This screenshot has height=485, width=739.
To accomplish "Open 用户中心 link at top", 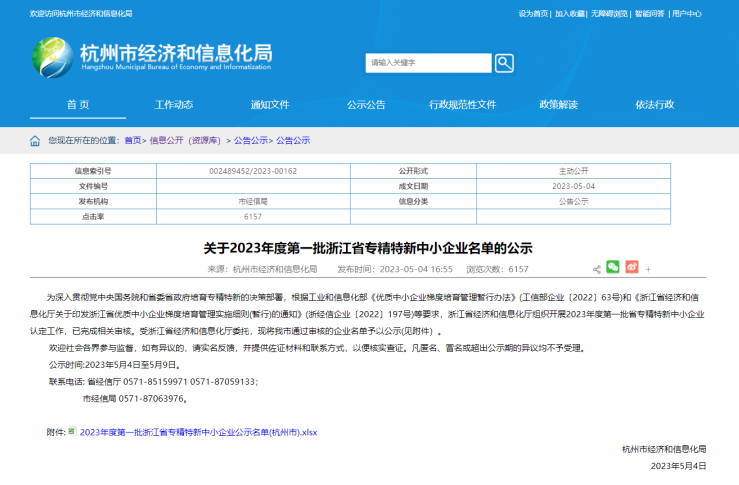I will point(686,14).
